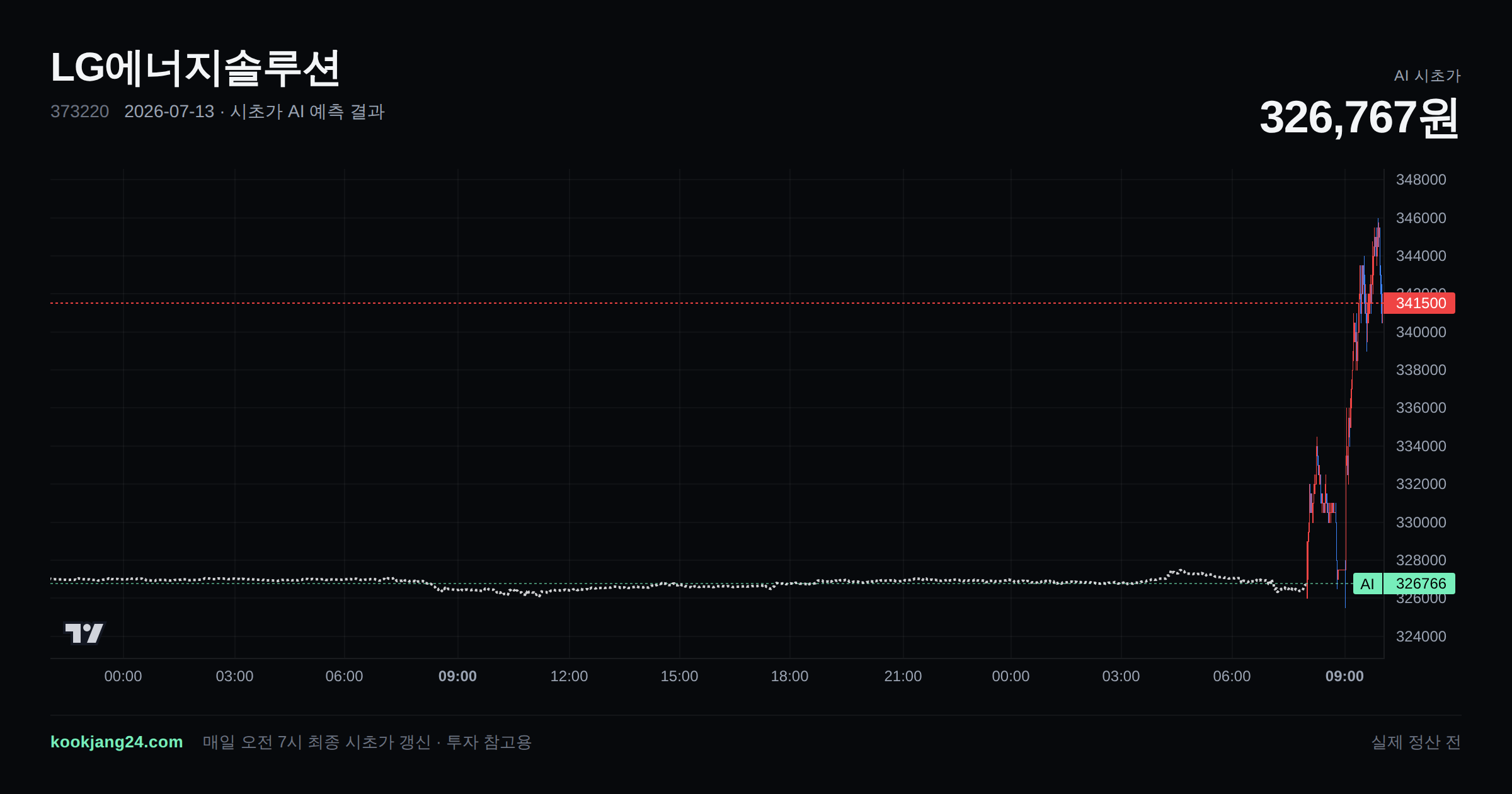1512x794 pixels.
Task: Click the 매일 오전 7시 최종 시초가 갱신 note
Action: click(367, 742)
